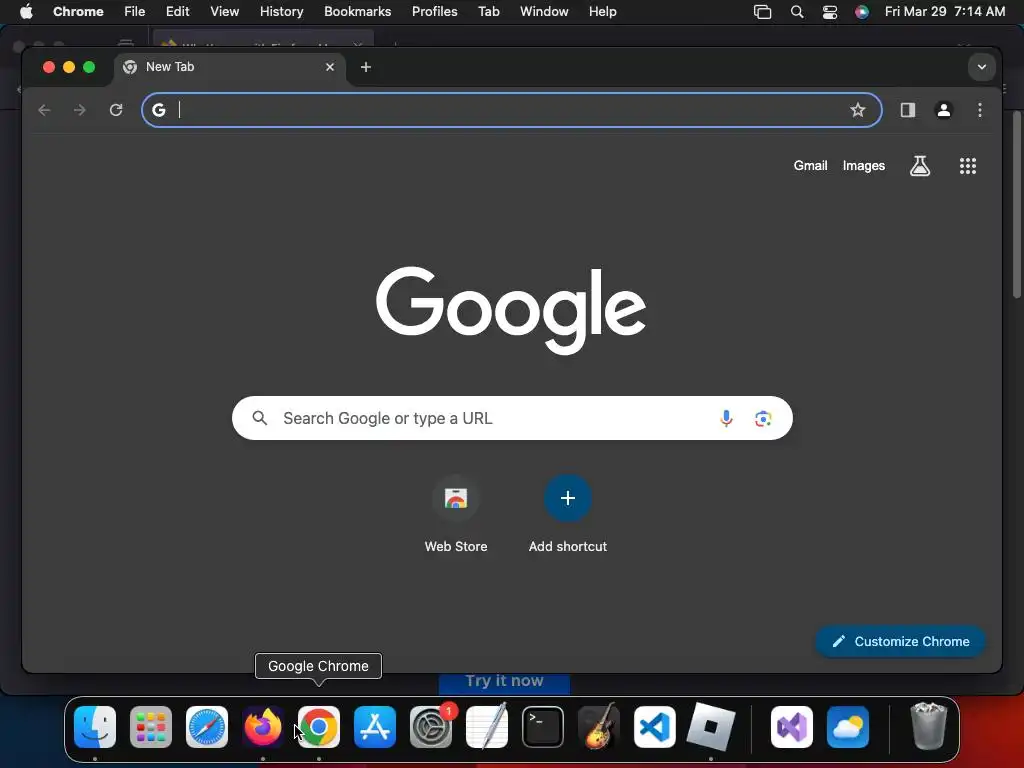Start voice search with microphone icon
Image resolution: width=1024 pixels, height=768 pixels.
click(x=726, y=418)
